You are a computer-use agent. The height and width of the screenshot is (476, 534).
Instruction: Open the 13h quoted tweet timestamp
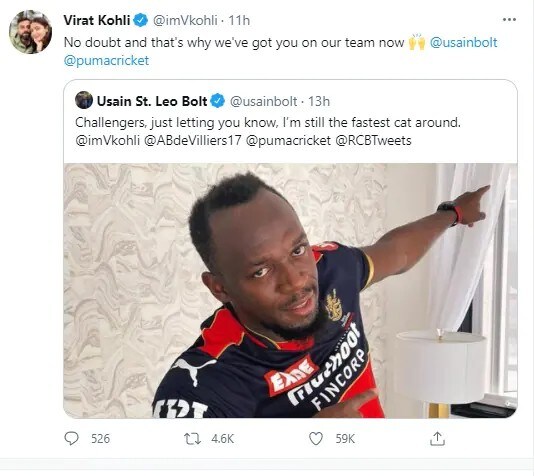[319, 101]
